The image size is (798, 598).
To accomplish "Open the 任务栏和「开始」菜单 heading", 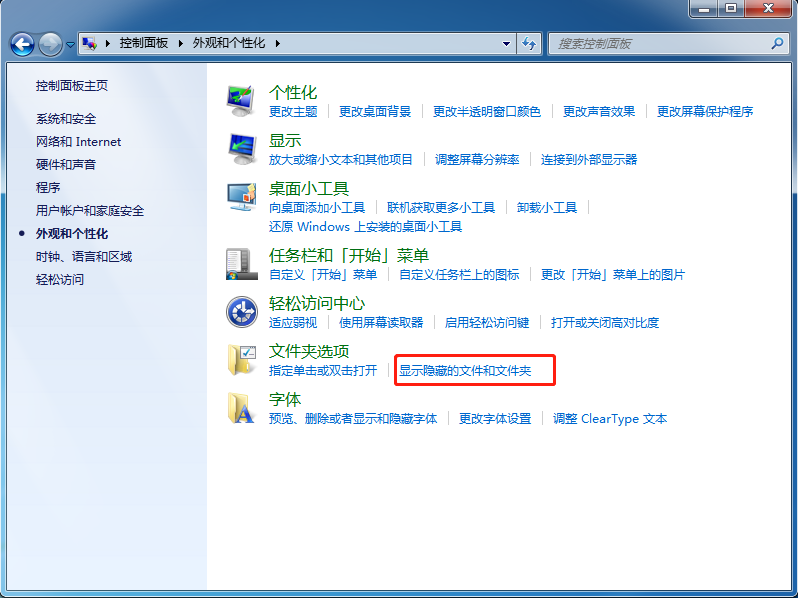I will pyautogui.click(x=349, y=255).
